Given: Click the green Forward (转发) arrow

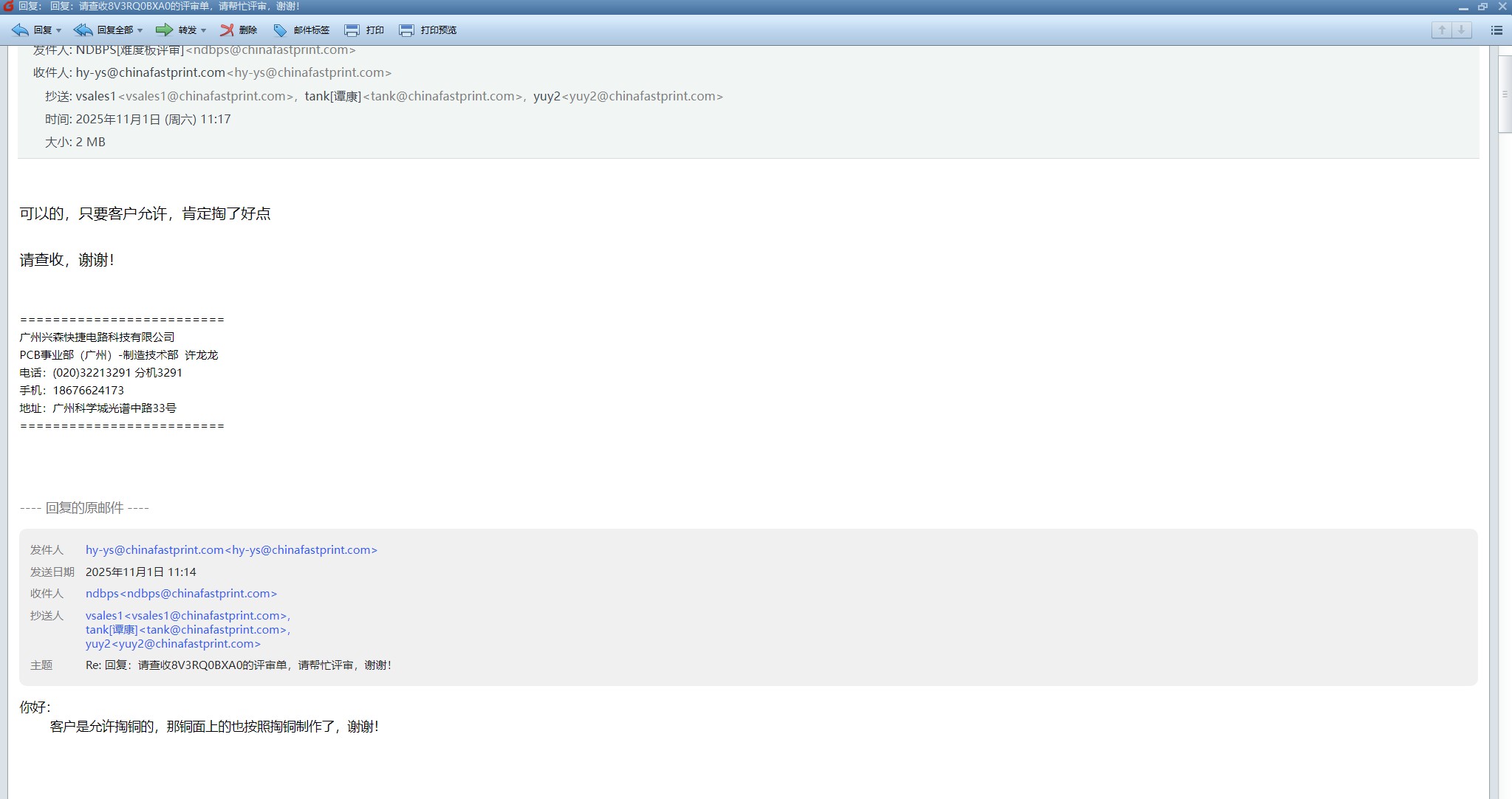Looking at the screenshot, I should pyautogui.click(x=164, y=30).
